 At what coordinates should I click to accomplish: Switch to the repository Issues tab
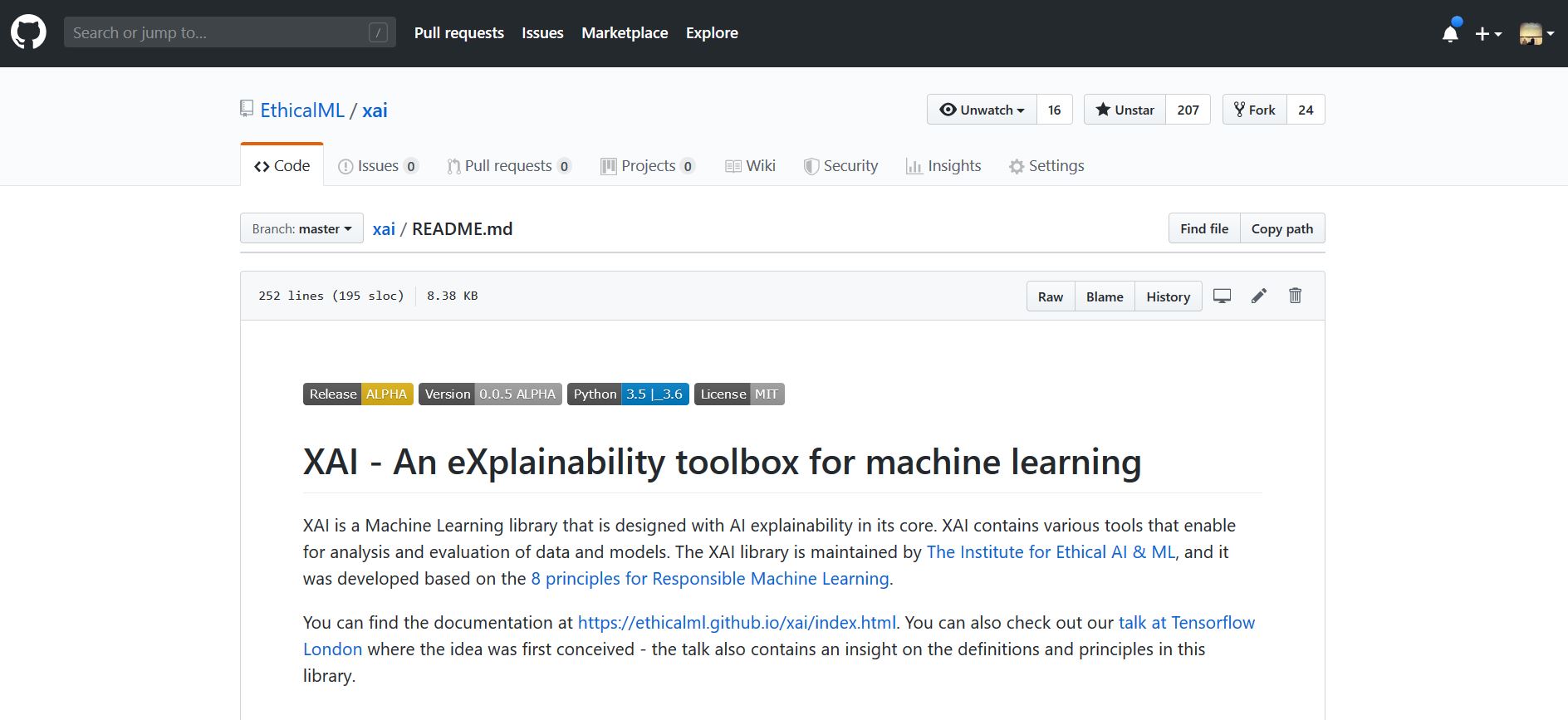[x=378, y=165]
